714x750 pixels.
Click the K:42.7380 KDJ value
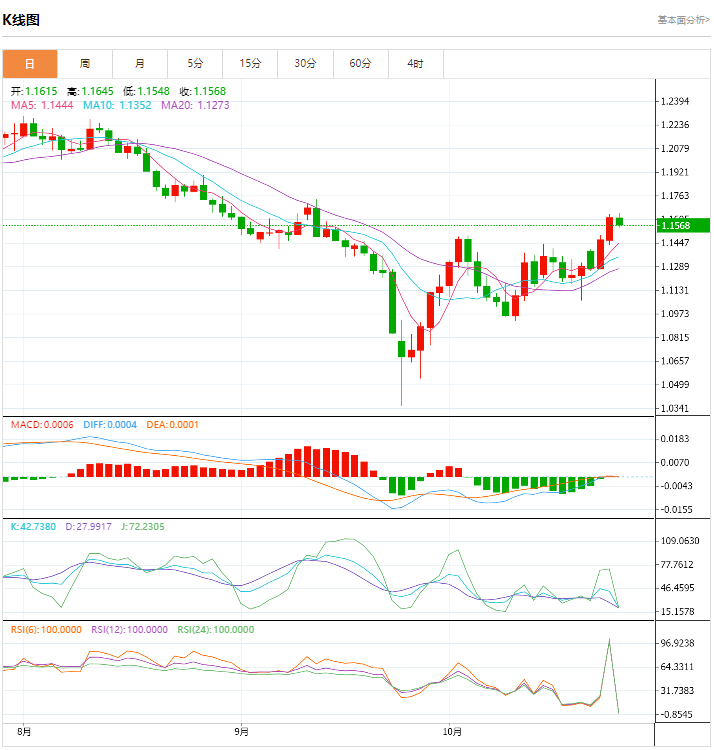pyautogui.click(x=33, y=527)
